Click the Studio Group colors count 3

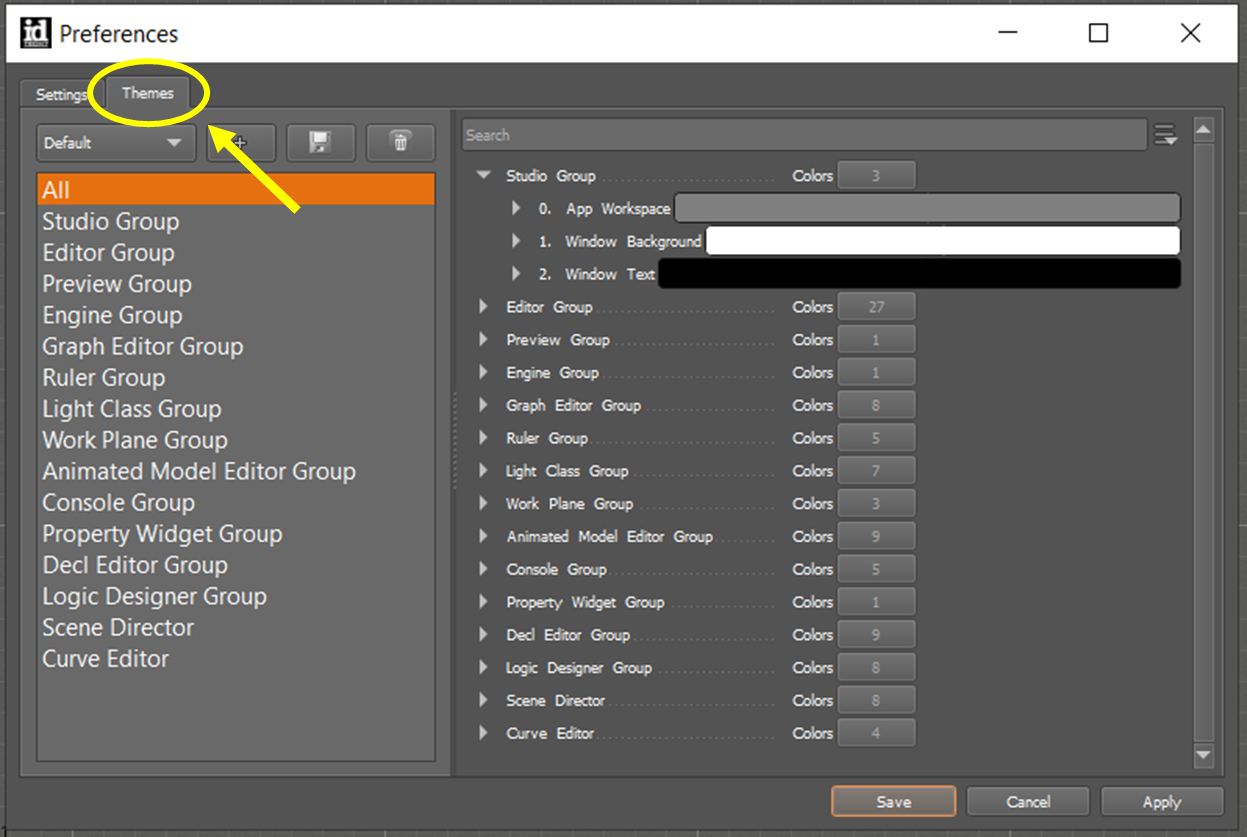tap(876, 175)
